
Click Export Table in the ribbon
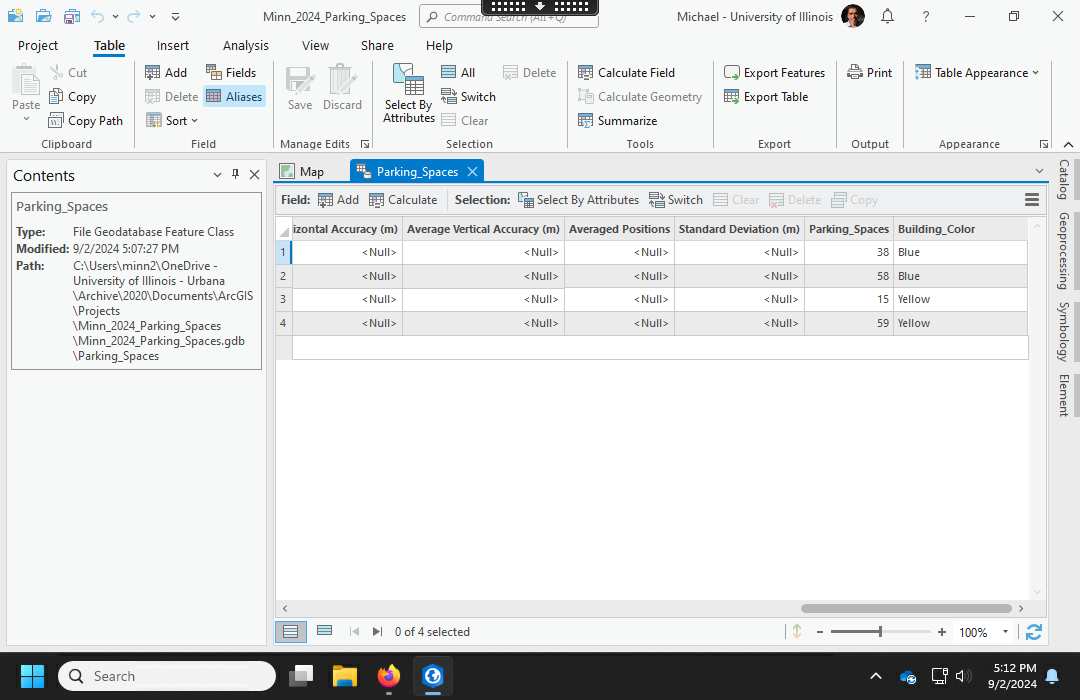766,97
